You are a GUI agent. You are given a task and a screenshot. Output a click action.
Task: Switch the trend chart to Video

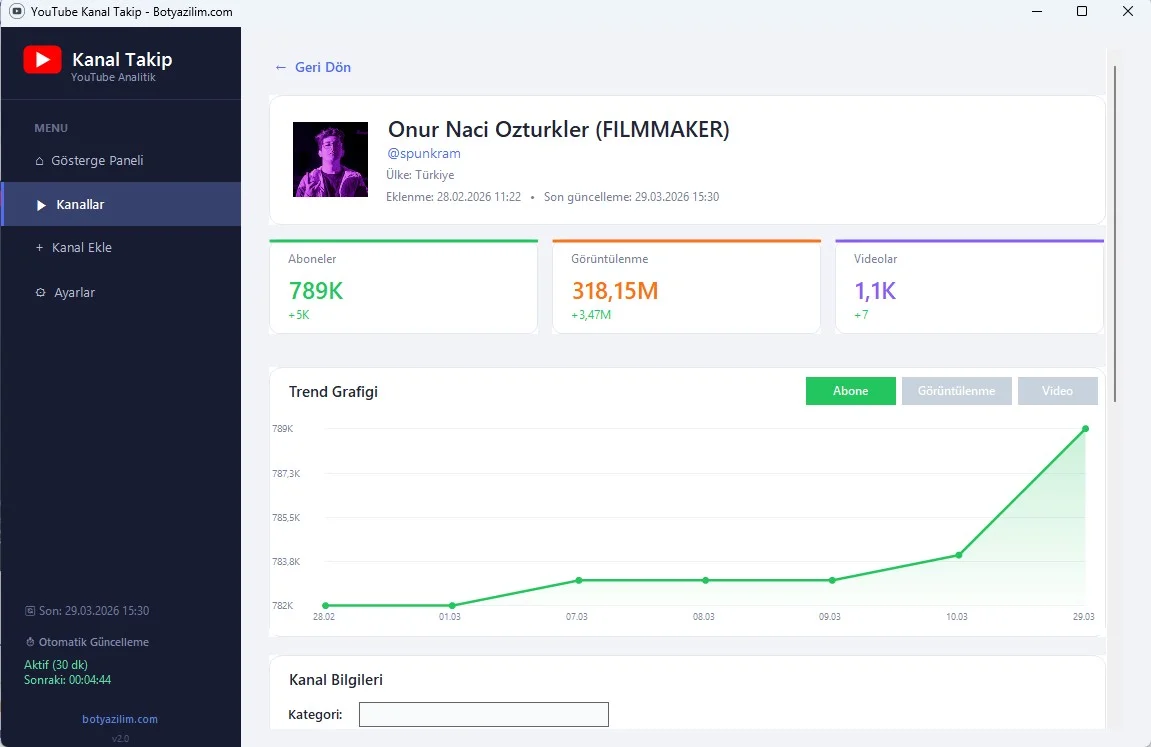click(x=1057, y=391)
